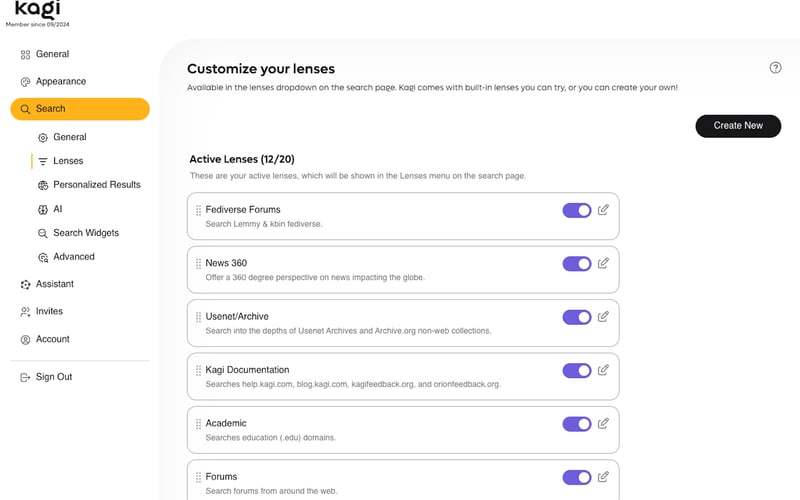Select the Assistant menu item
800x500 pixels.
[x=54, y=284]
